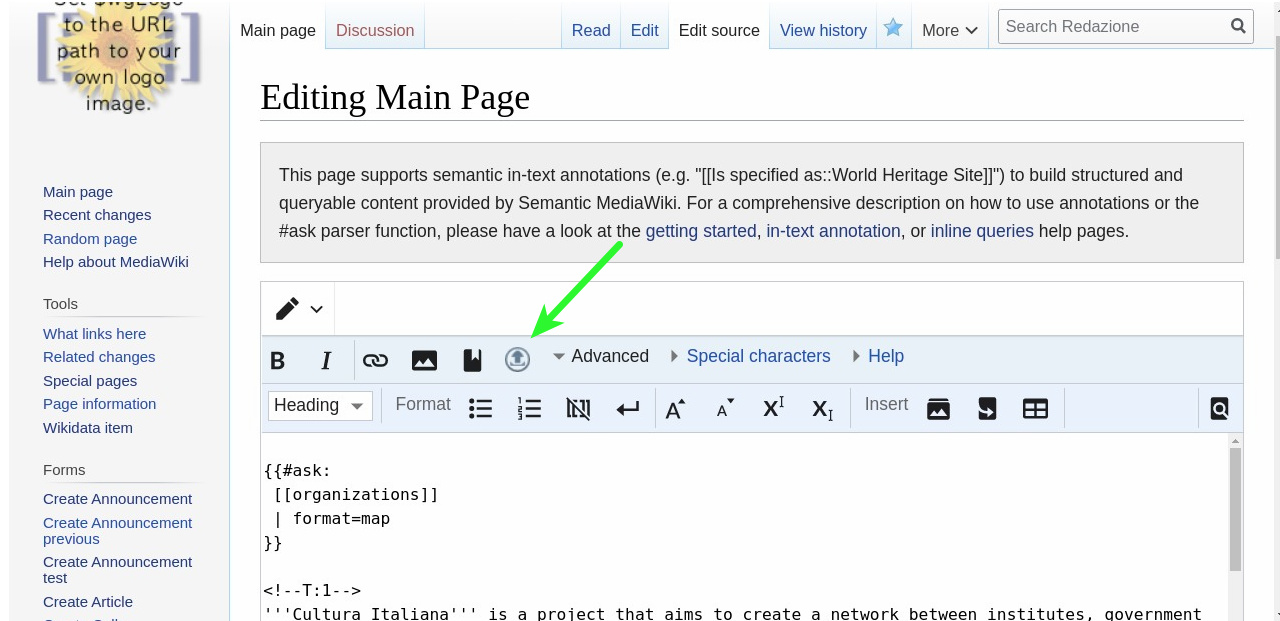Insert a numbered list
This screenshot has width=1280, height=621.
pos(529,408)
